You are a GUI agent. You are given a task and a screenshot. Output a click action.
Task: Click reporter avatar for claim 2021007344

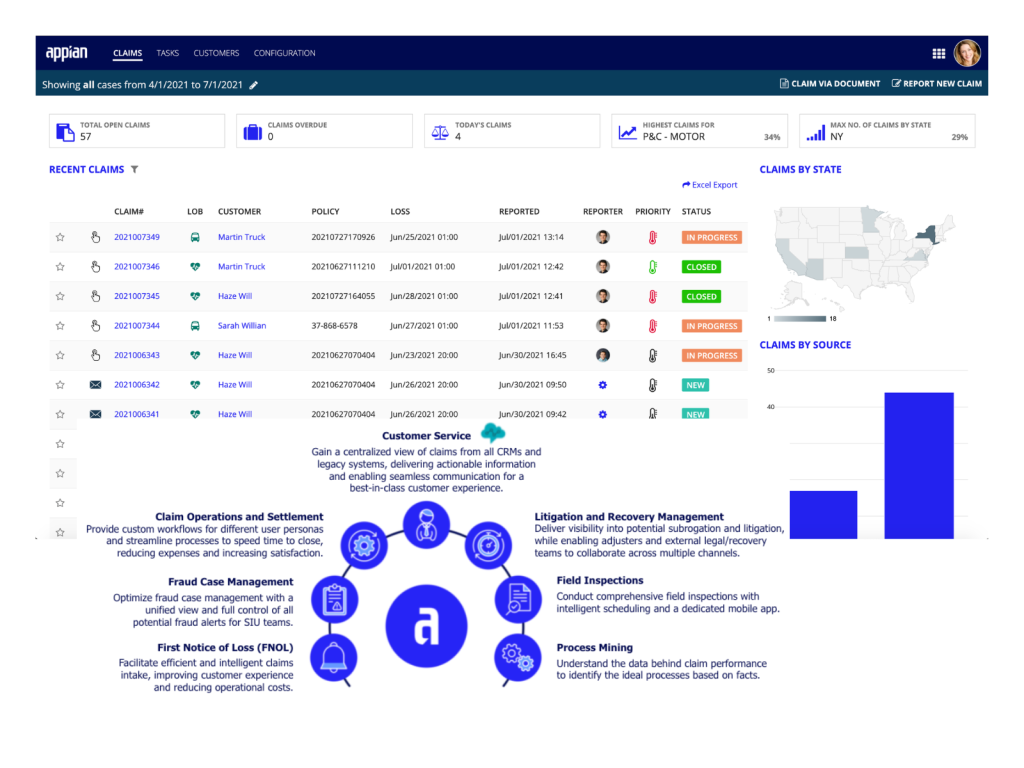coord(603,325)
